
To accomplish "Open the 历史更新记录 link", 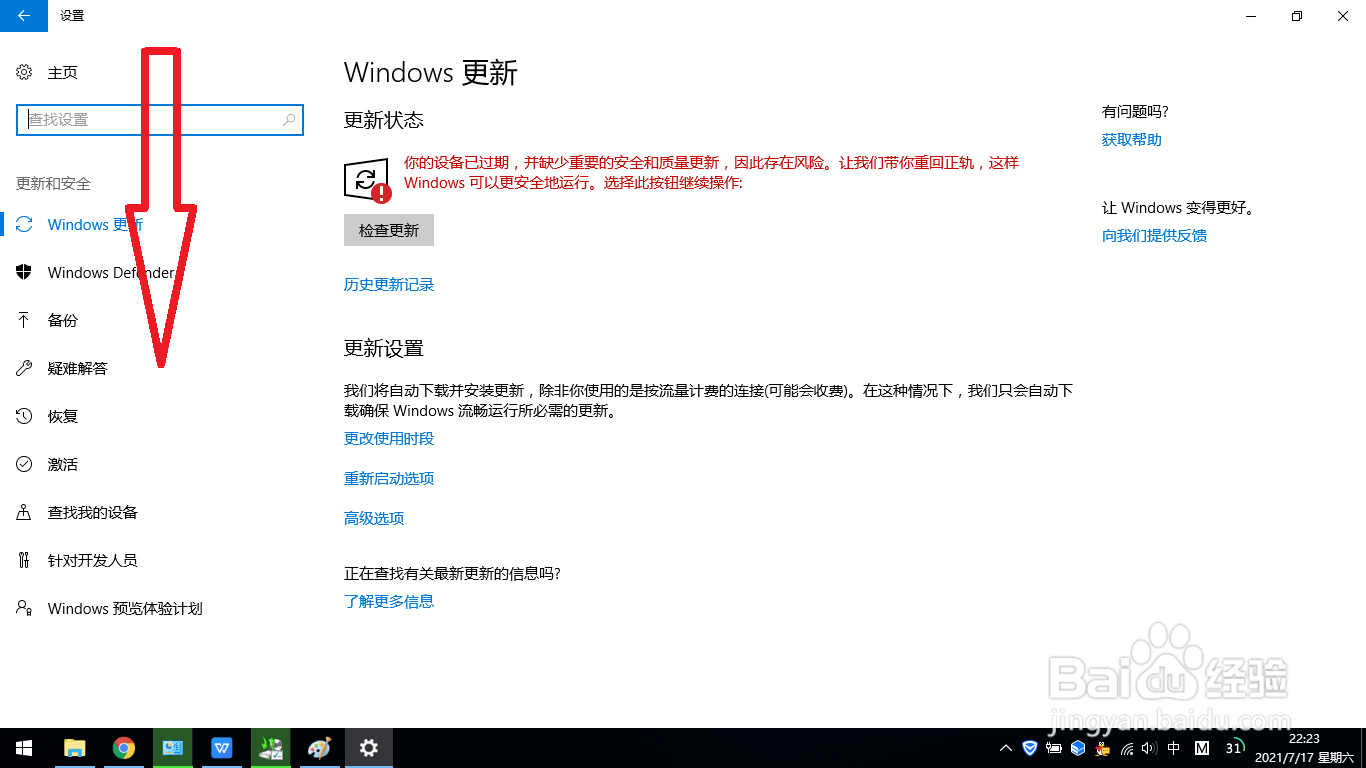I will (389, 285).
